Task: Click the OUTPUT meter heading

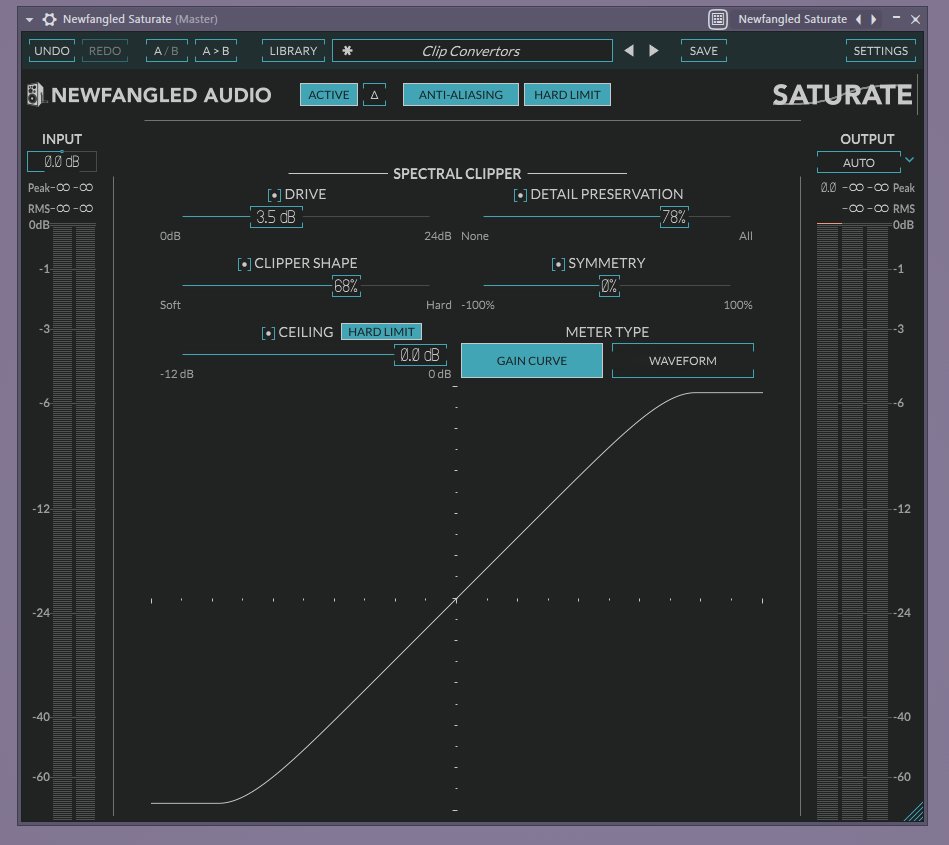Action: 867,139
